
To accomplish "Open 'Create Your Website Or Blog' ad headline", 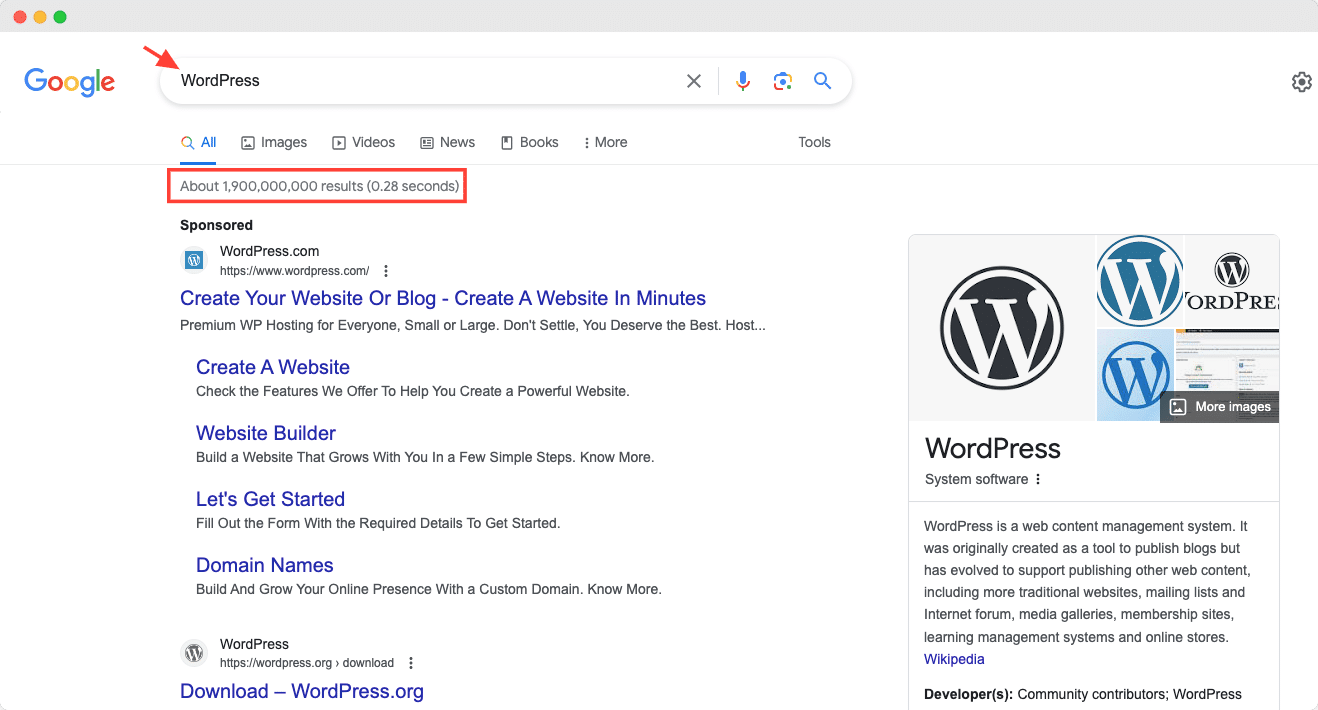I will 443,298.
